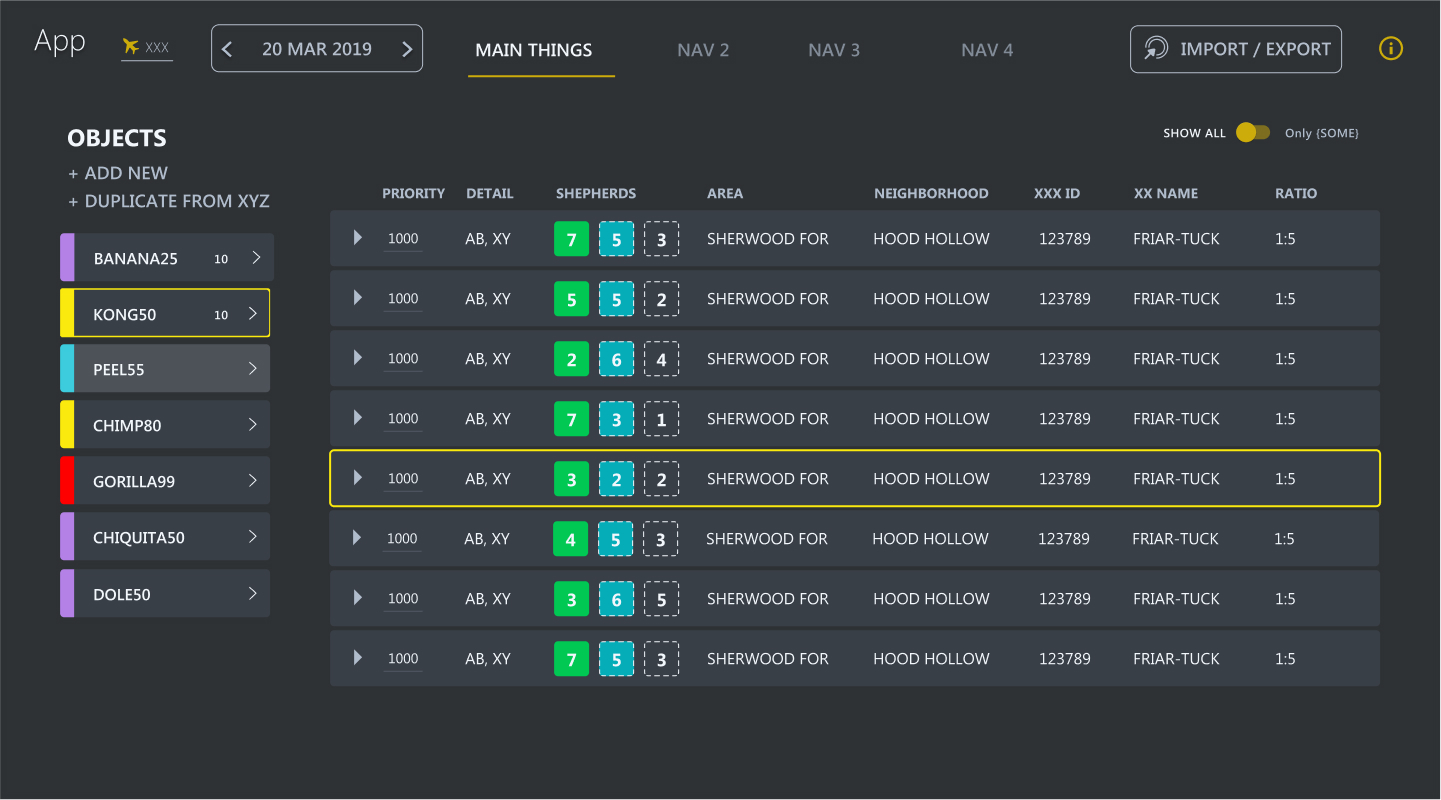Click dashed badge 1 in the 7-3-1 row
1441x800 pixels.
tap(662, 419)
